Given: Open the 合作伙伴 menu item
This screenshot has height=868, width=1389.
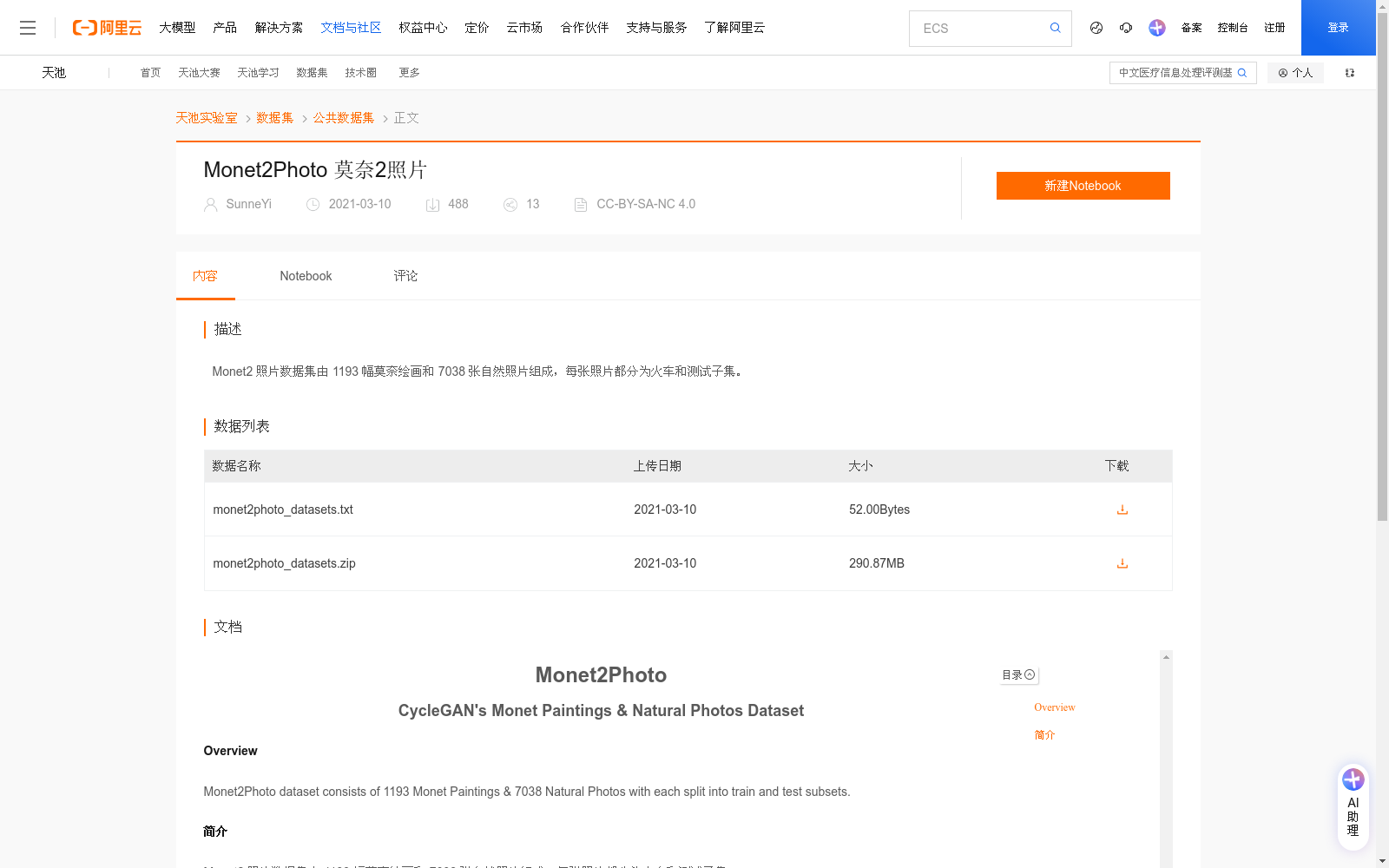Looking at the screenshot, I should click(x=584, y=28).
